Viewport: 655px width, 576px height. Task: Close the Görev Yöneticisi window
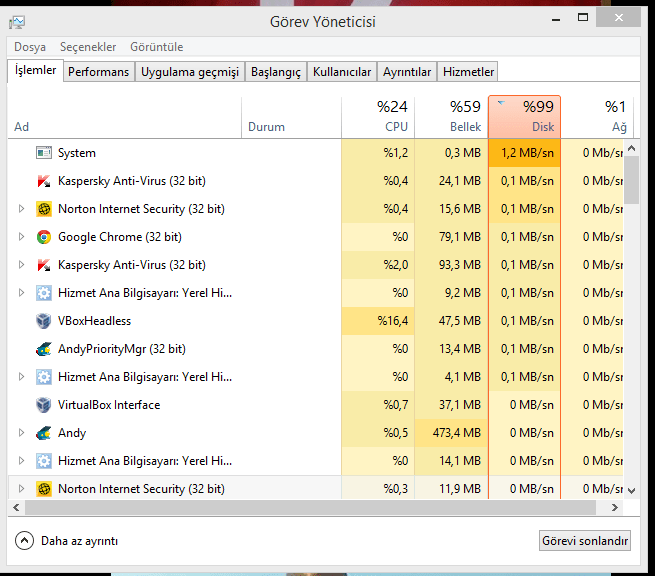point(619,18)
